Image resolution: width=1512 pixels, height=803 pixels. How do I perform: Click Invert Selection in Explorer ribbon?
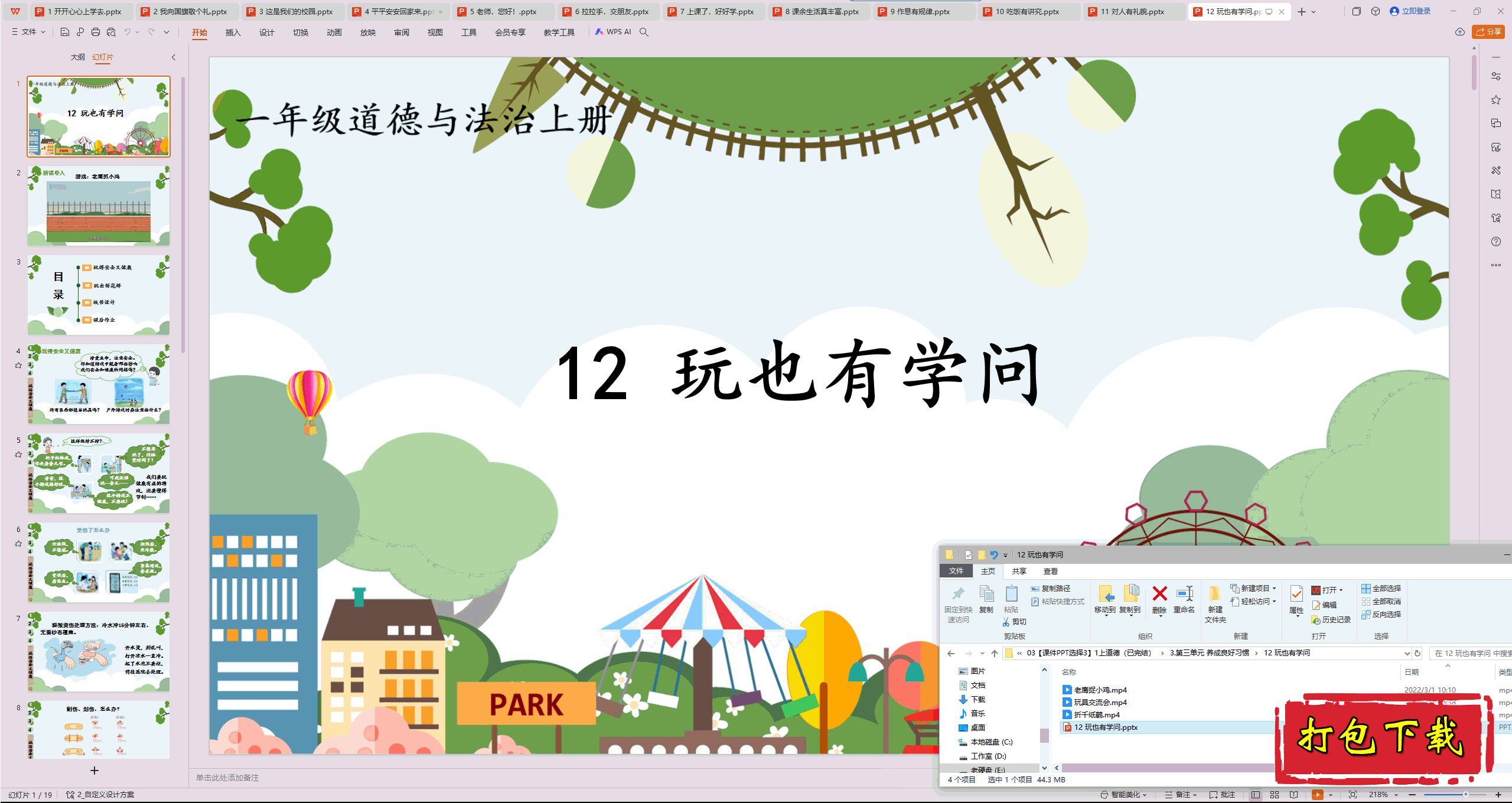[1381, 615]
